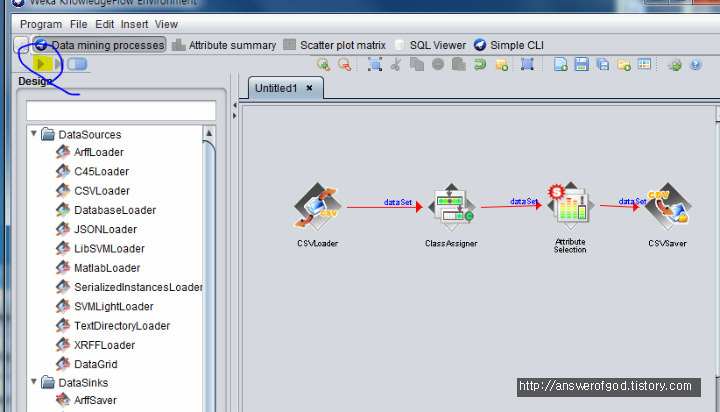Run the flow with the play button

click(41, 64)
